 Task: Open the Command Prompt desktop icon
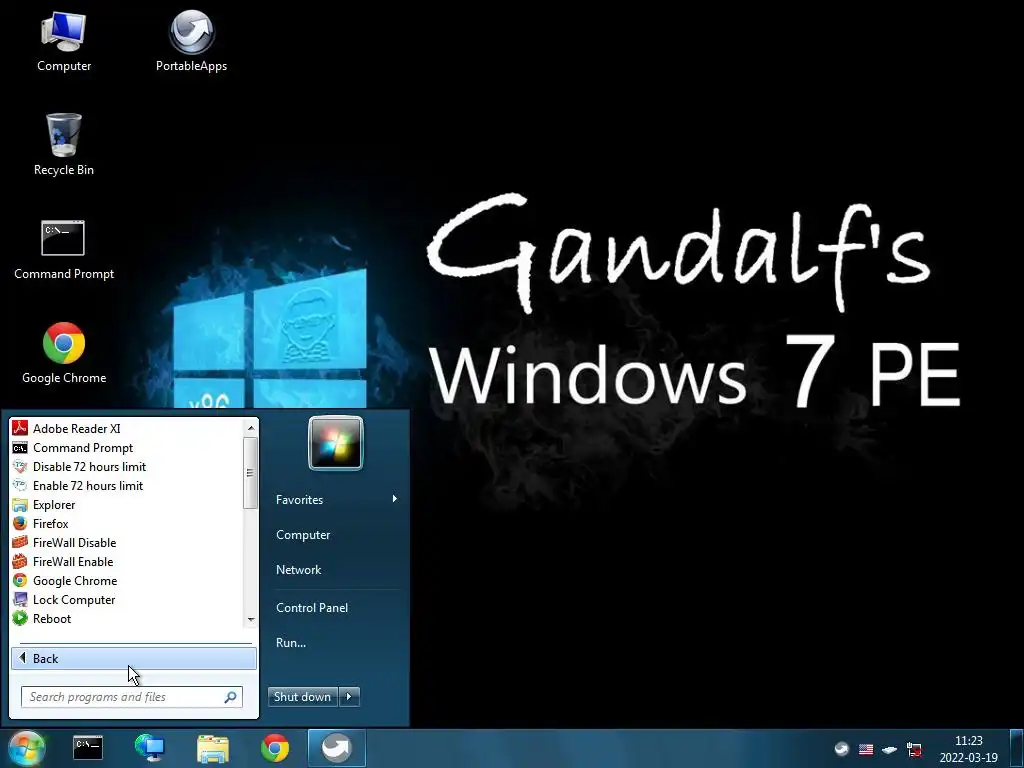pyautogui.click(x=63, y=250)
